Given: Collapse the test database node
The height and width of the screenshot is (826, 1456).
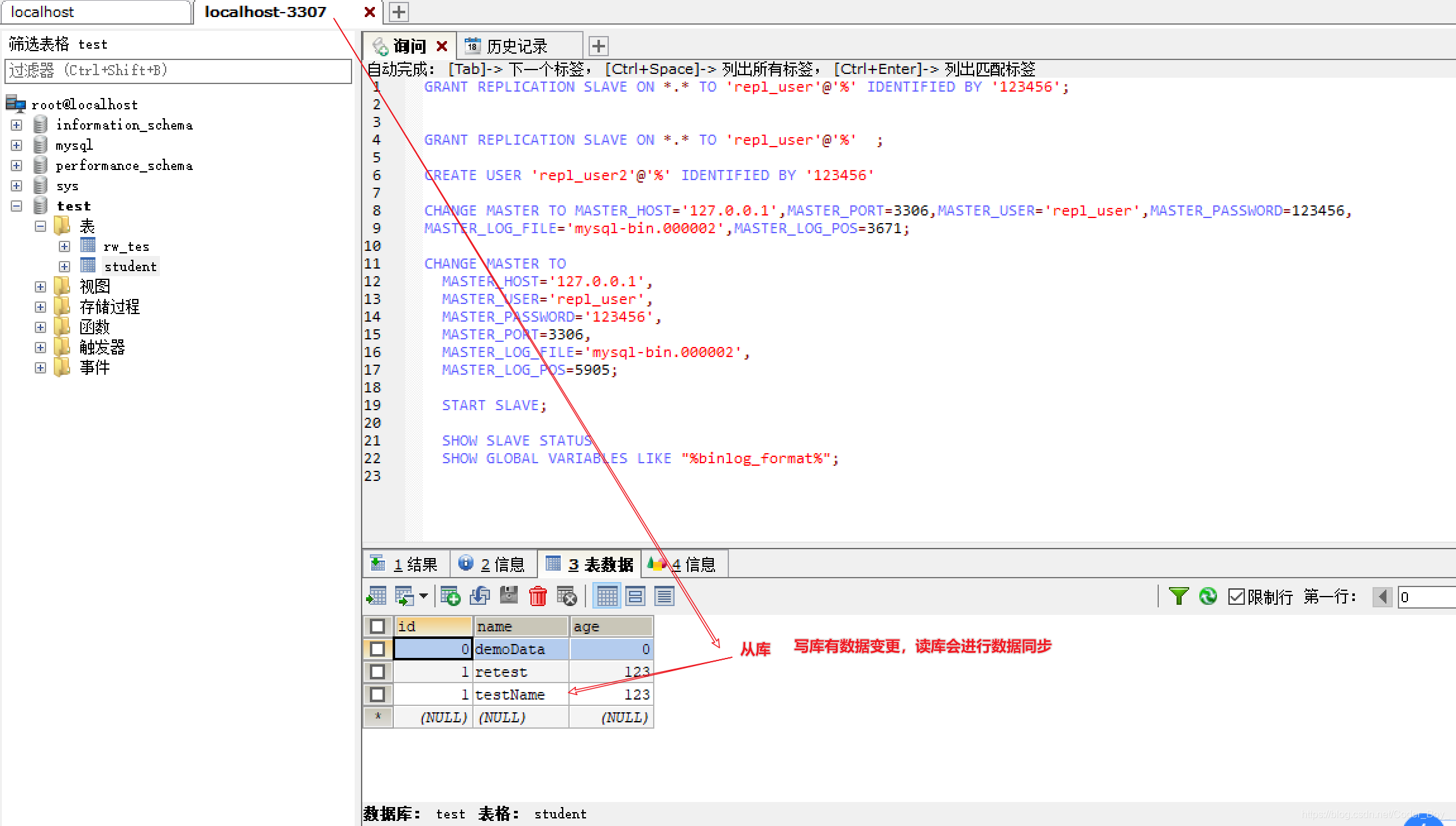Looking at the screenshot, I should 16,206.
